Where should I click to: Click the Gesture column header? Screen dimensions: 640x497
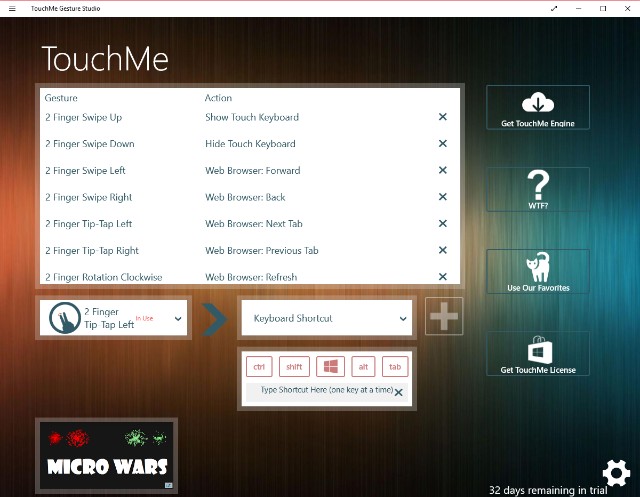click(61, 98)
